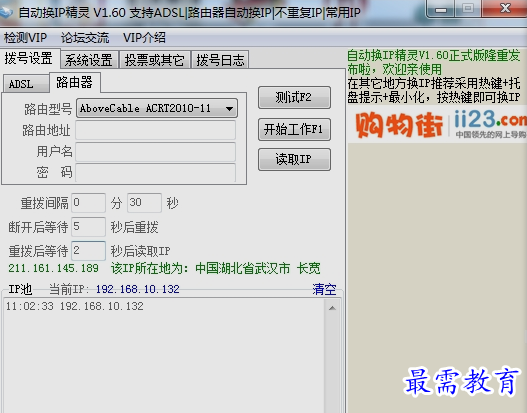This screenshot has width=527, height=413.
Task: Click the 该IP所在地为 location text
Action: 215,269
